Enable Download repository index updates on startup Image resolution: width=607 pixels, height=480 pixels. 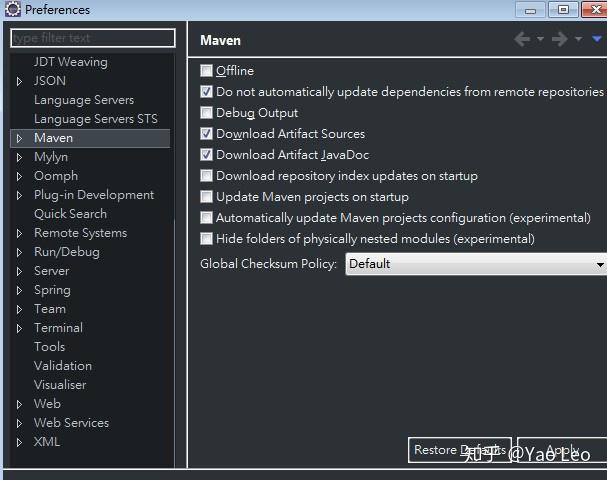(206, 176)
